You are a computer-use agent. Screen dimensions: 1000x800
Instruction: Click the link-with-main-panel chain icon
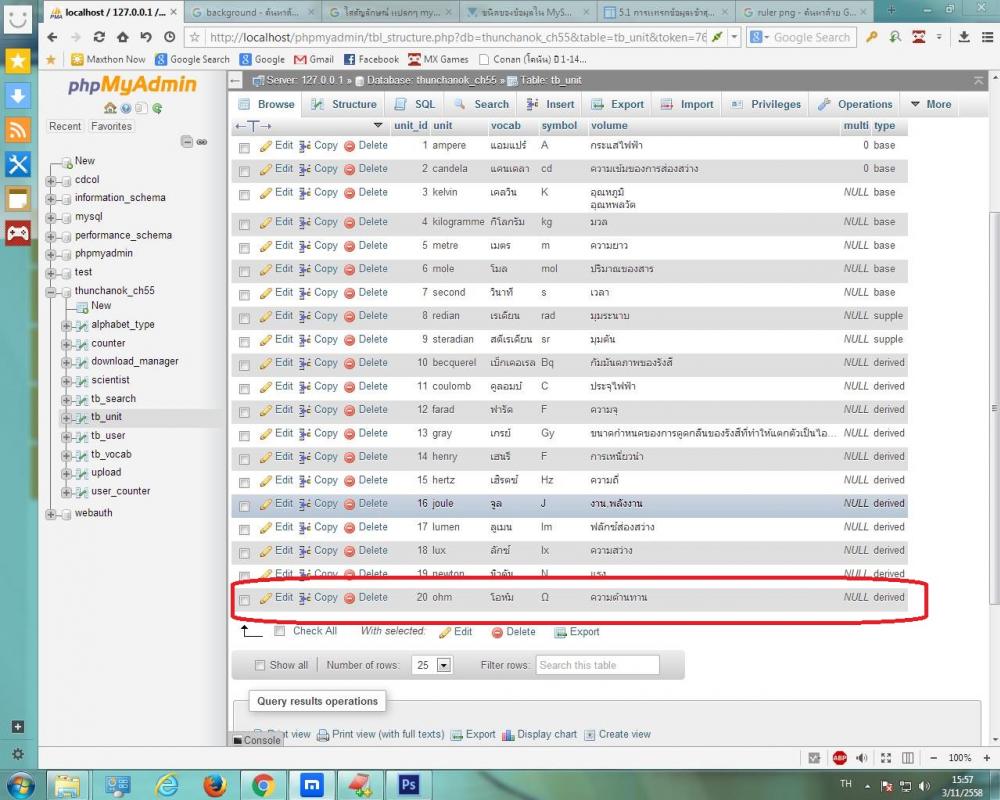(202, 142)
